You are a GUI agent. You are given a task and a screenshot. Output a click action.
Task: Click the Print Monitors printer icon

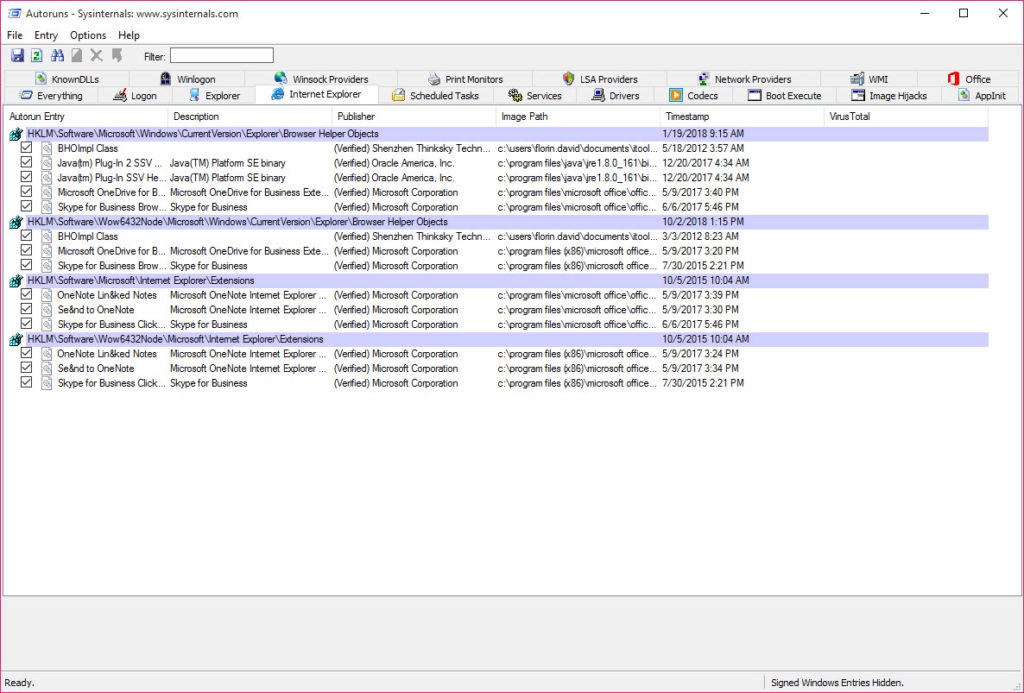(434, 79)
